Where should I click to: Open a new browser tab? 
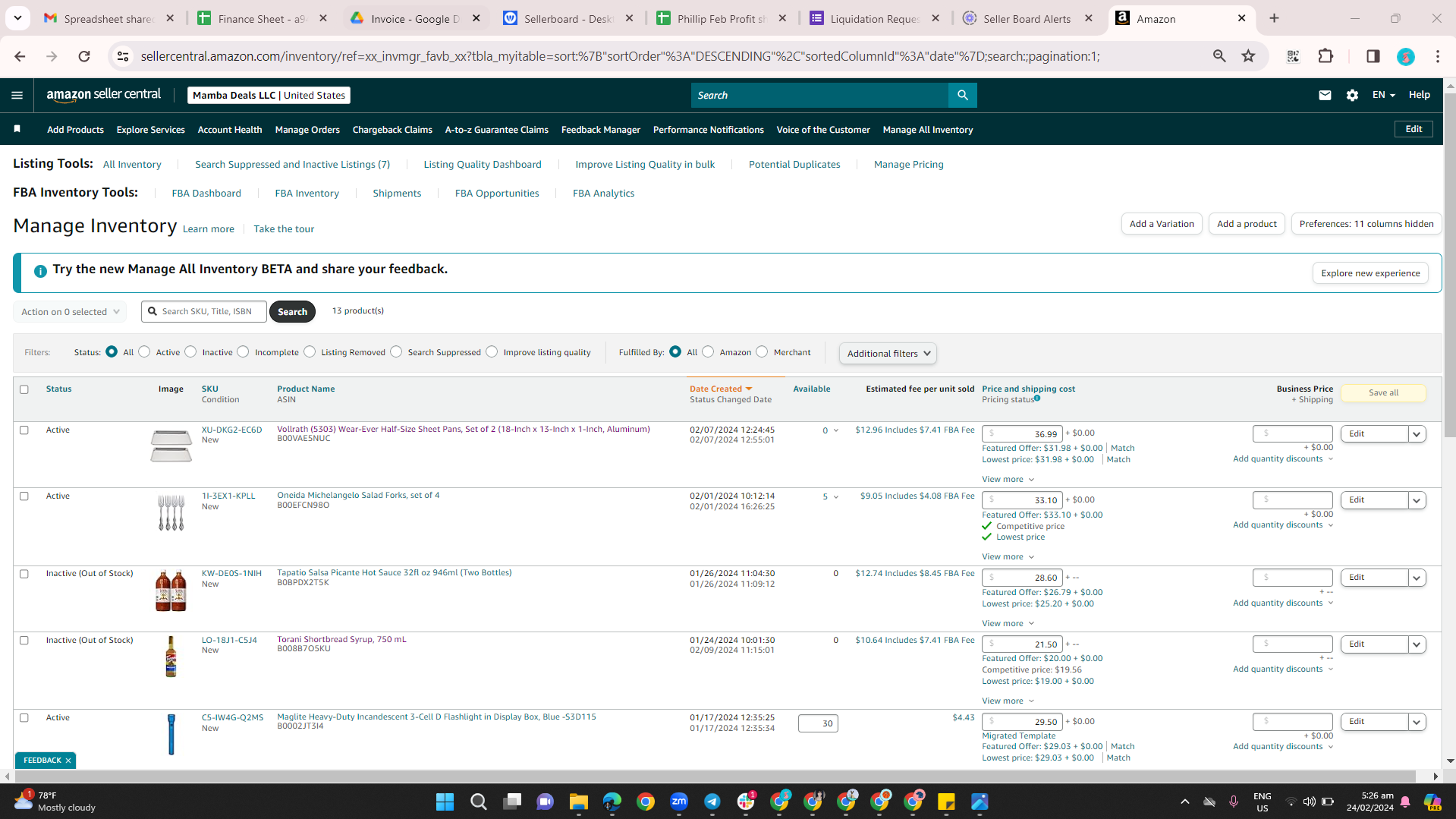click(1274, 18)
